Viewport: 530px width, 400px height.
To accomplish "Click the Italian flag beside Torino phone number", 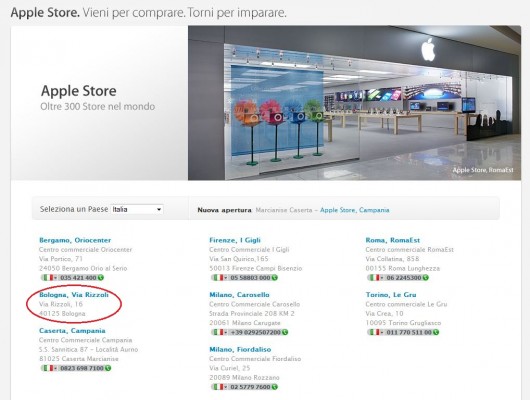I will click(375, 332).
